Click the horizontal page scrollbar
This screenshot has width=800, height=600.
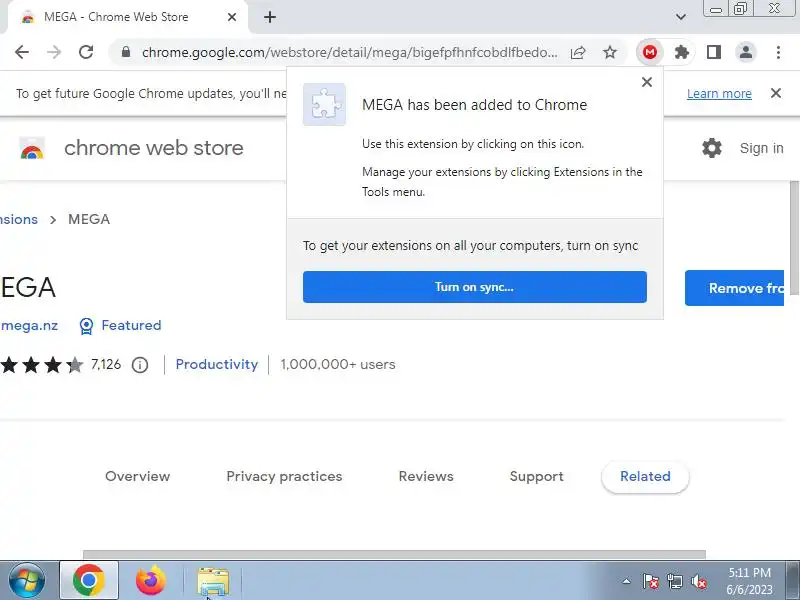click(394, 554)
